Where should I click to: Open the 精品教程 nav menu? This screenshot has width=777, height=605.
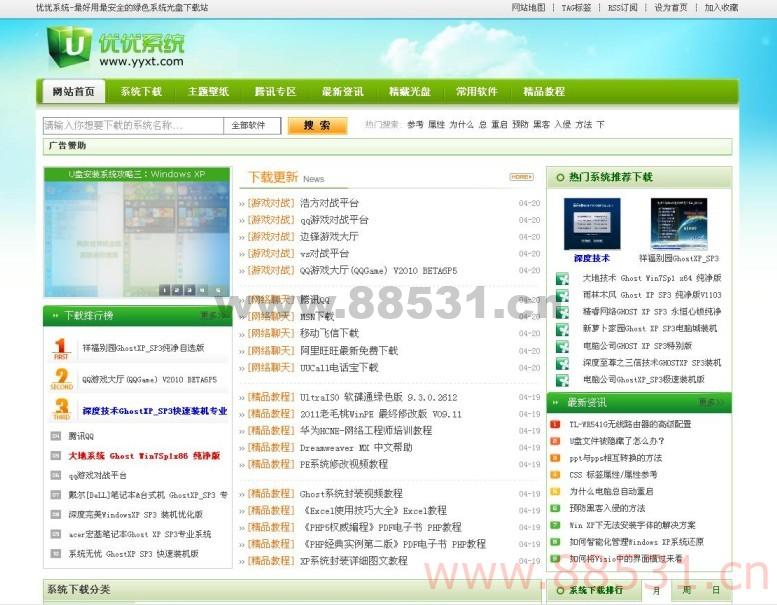[x=544, y=92]
